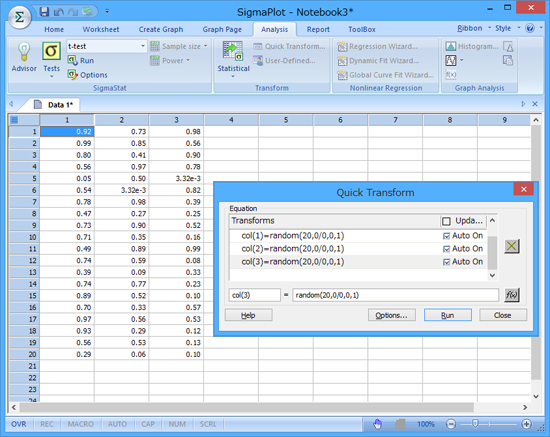Open SigmaStat test Options
550x437 pixels.
pyautogui.click(x=87, y=75)
